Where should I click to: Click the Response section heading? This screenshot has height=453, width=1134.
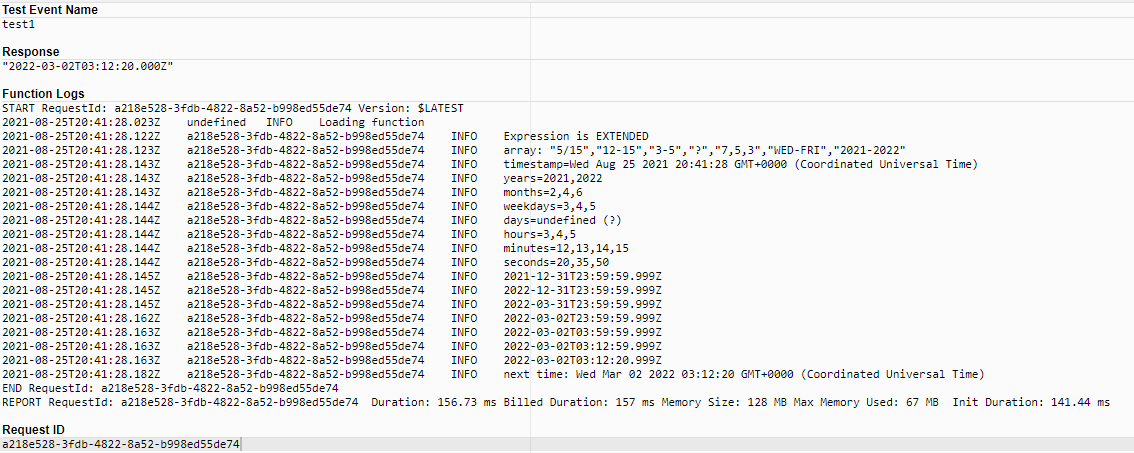[x=31, y=52]
